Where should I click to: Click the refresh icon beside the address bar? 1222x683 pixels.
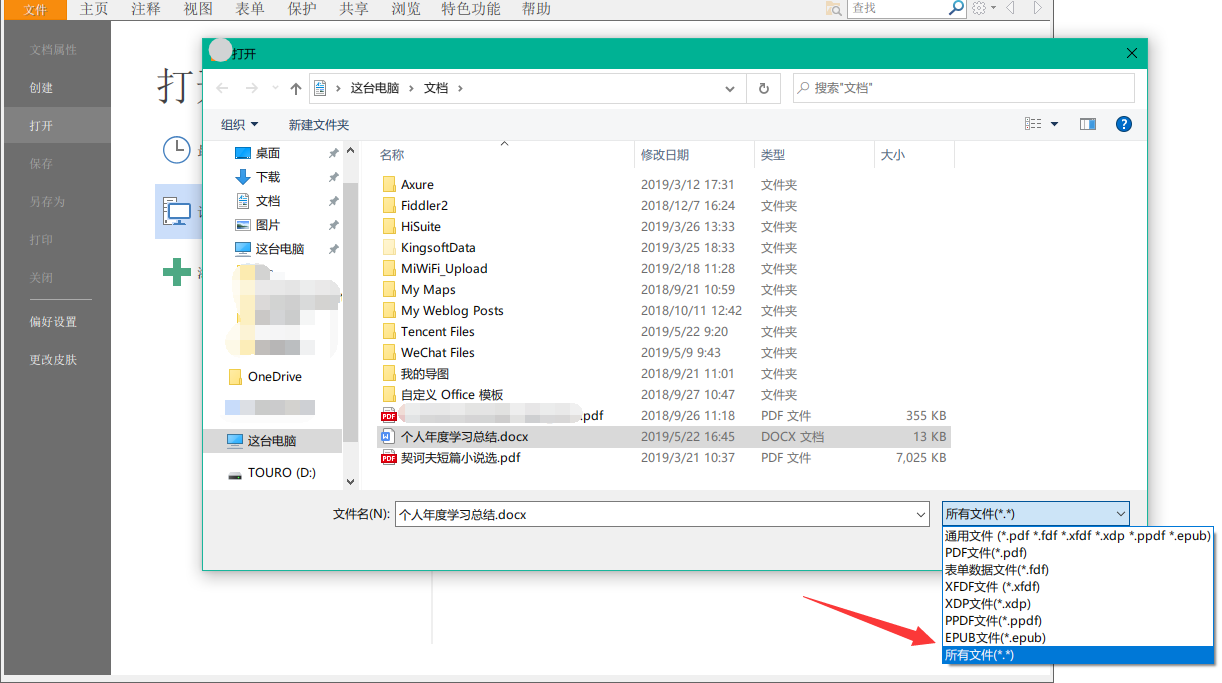763,88
